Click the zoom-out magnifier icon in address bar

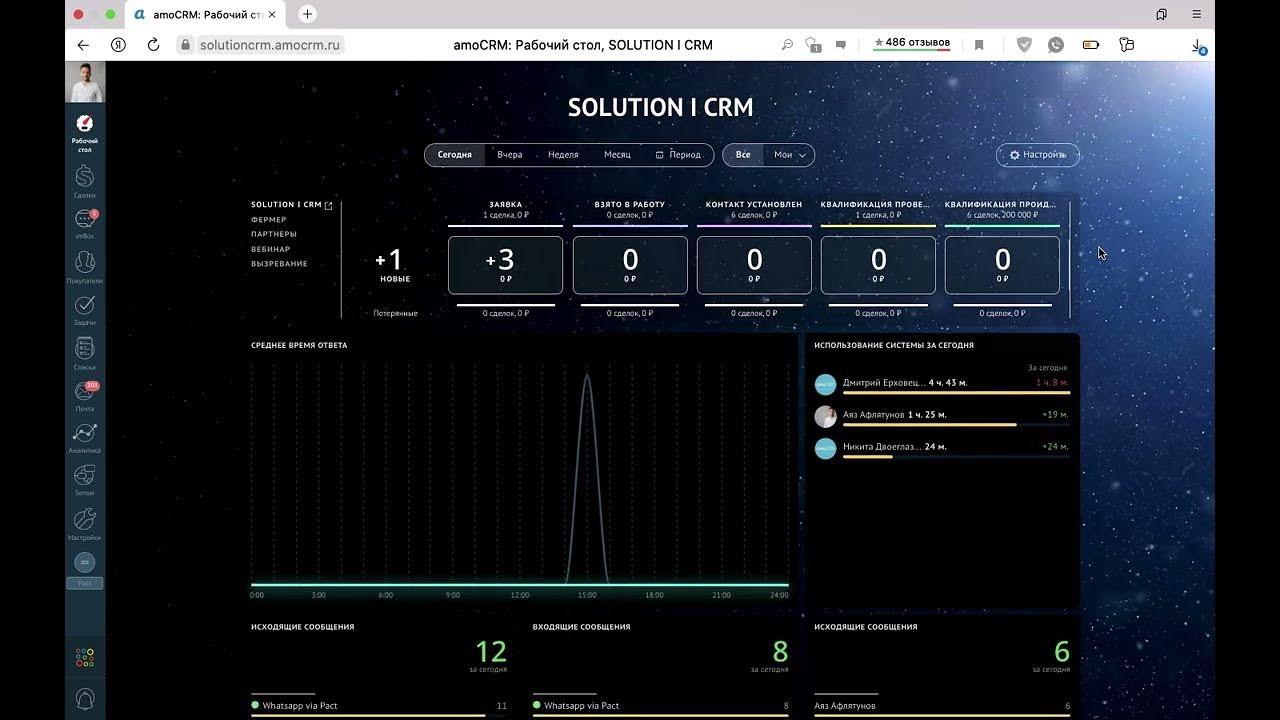click(787, 45)
